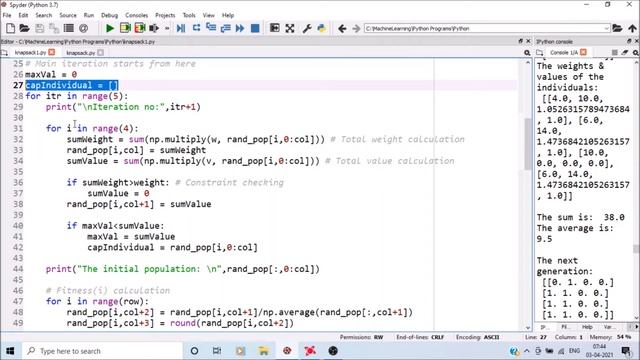Open the file list icon in toolbar
This screenshot has width=640, height=360.
click(x=69, y=28)
